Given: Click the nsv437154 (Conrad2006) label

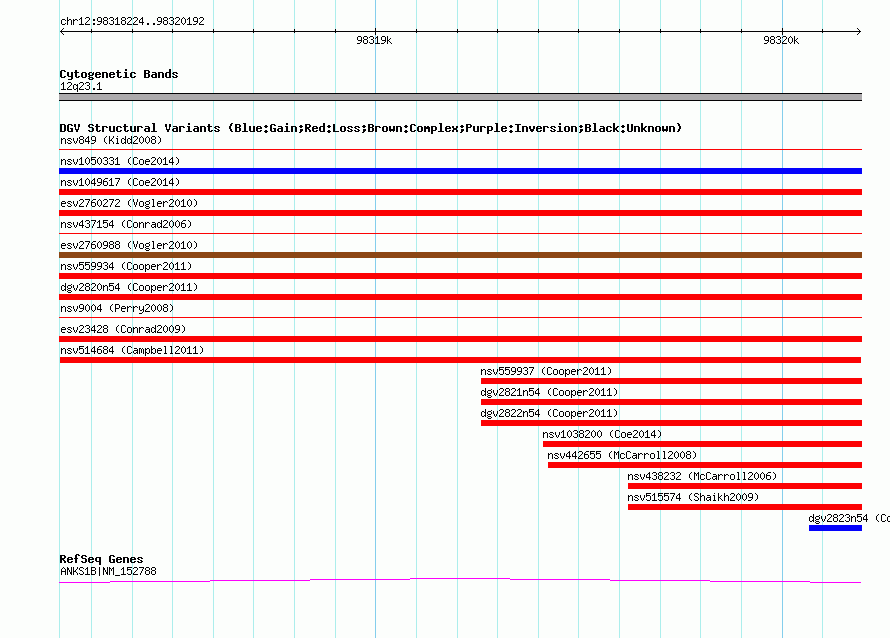Looking at the screenshot, I should (x=126, y=224).
